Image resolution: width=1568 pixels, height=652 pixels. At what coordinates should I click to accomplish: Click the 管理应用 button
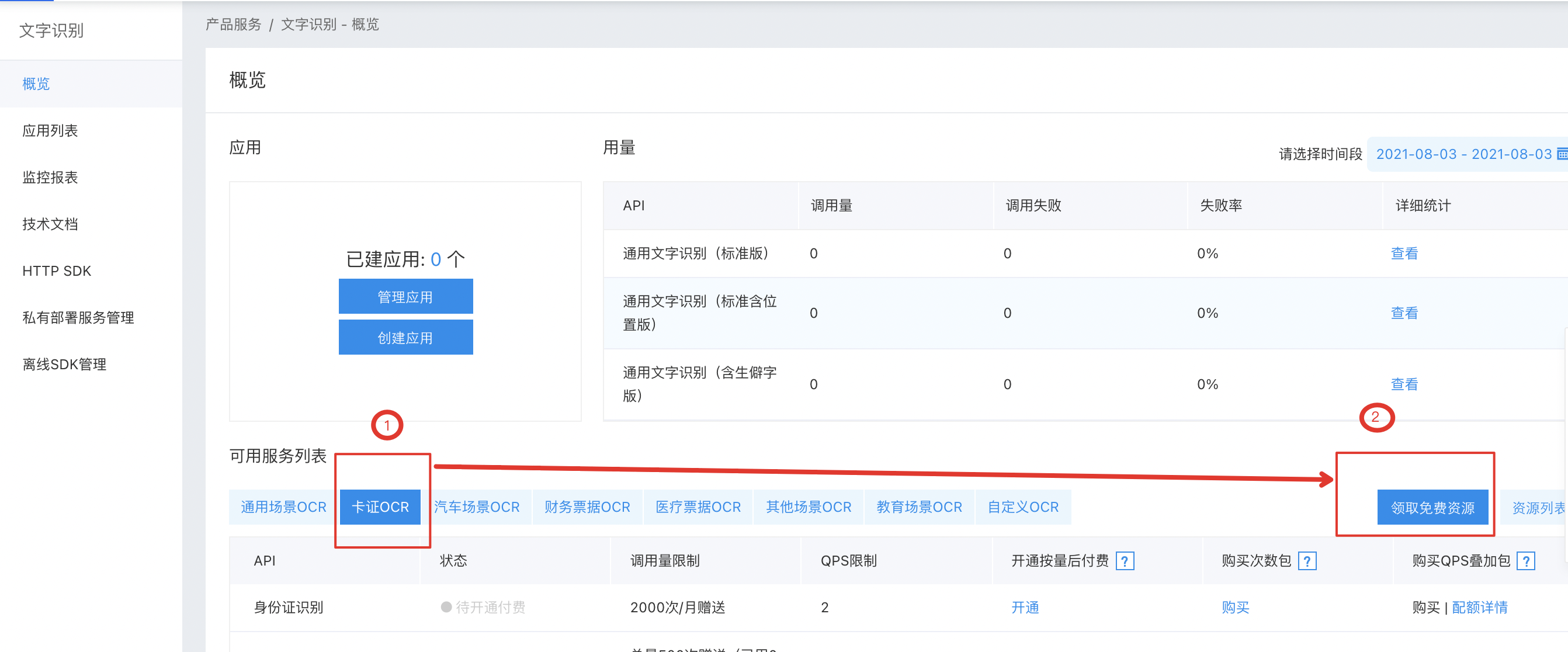pos(405,296)
